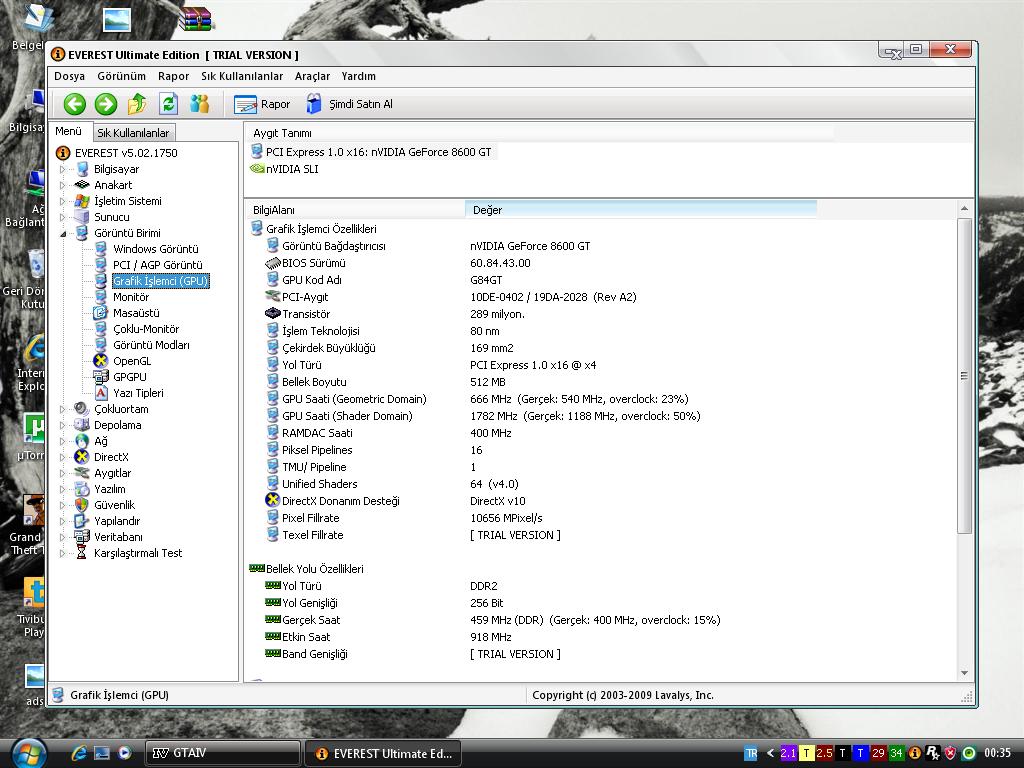Expand the Bilgisayar tree node
Viewport: 1024px width, 768px height.
tap(63, 169)
